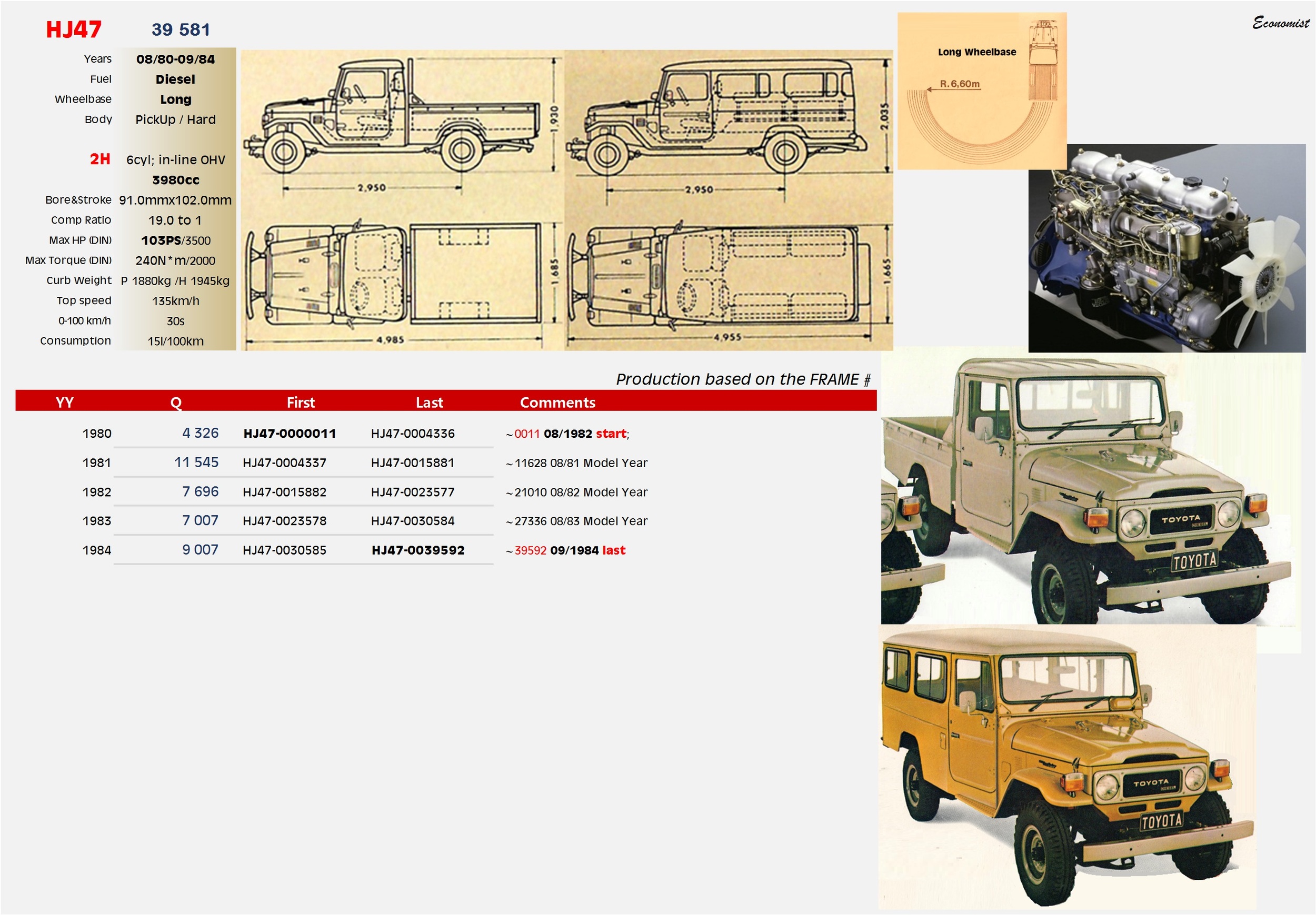Select the 1980 year cell
Screen dimensions: 1316x915
pos(96,433)
